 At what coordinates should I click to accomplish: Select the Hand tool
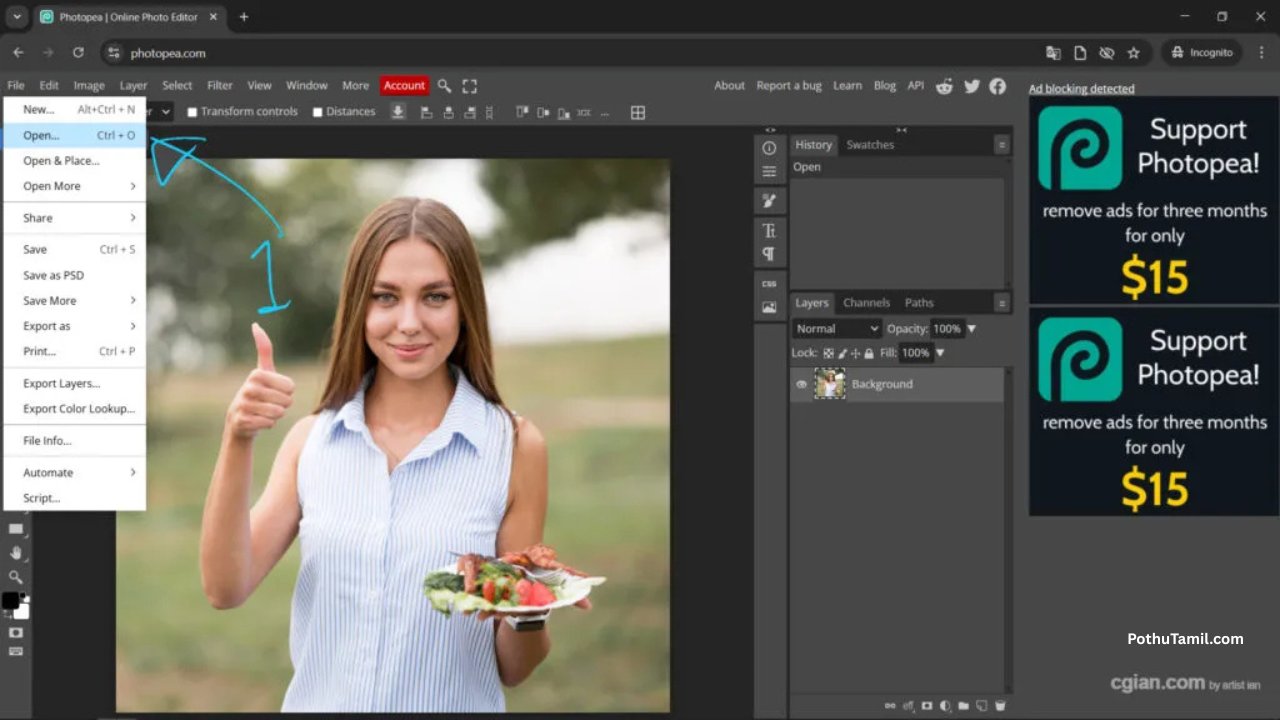(x=15, y=553)
